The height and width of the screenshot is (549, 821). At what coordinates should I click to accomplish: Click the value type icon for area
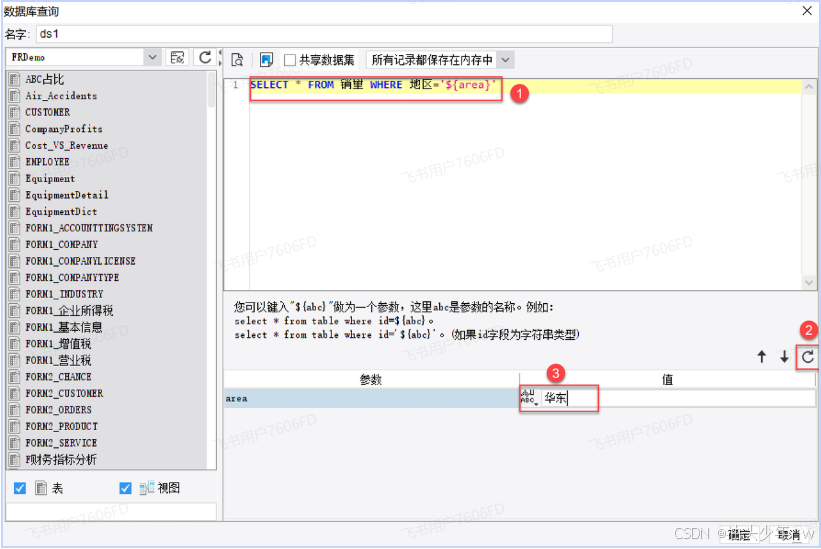(x=529, y=398)
